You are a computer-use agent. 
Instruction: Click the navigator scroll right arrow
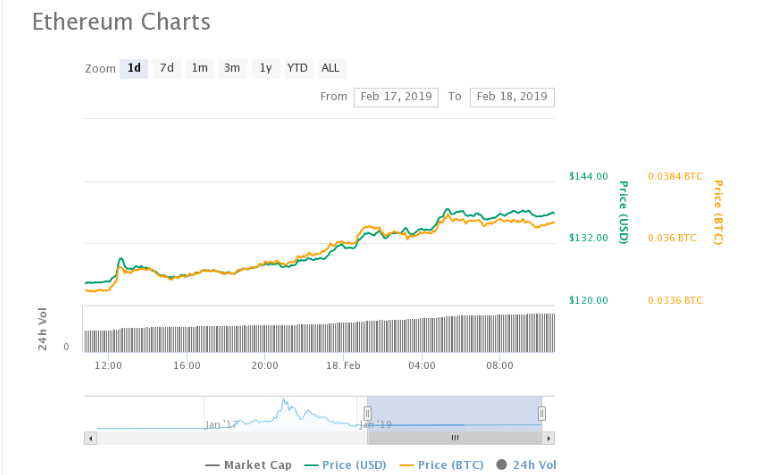(548, 438)
